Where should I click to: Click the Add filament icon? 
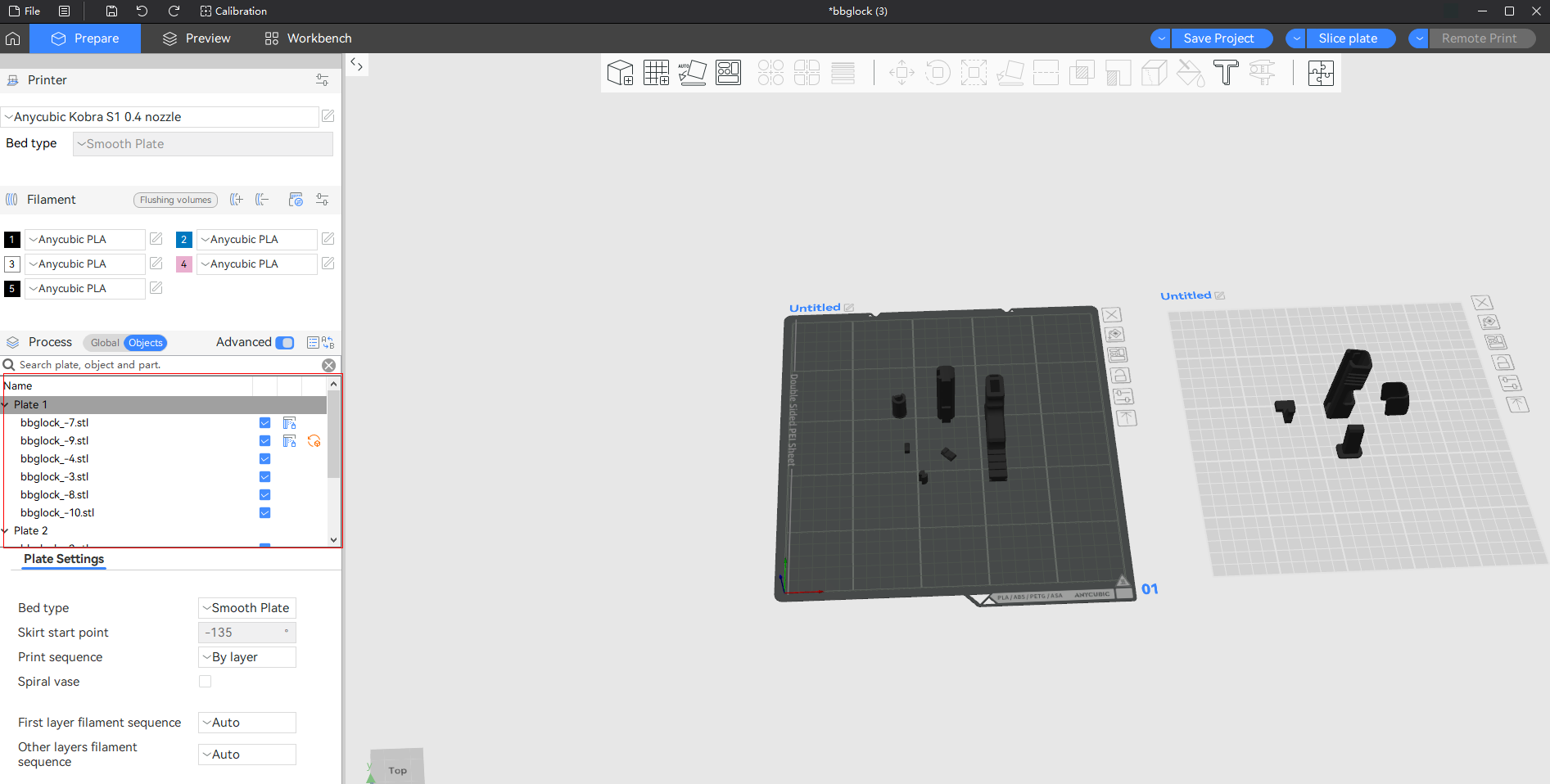coord(237,200)
